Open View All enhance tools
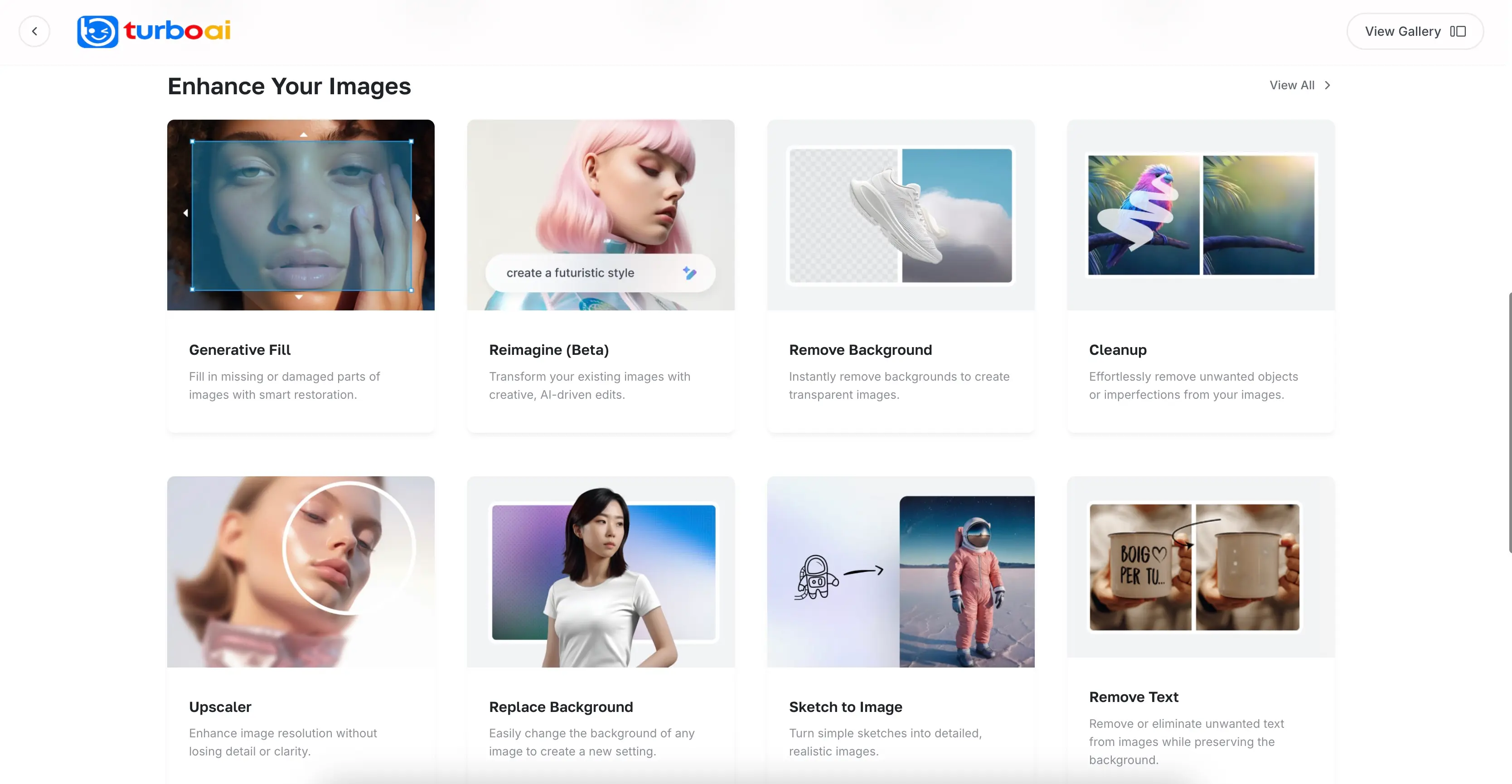This screenshot has width=1512, height=784. tap(1292, 85)
